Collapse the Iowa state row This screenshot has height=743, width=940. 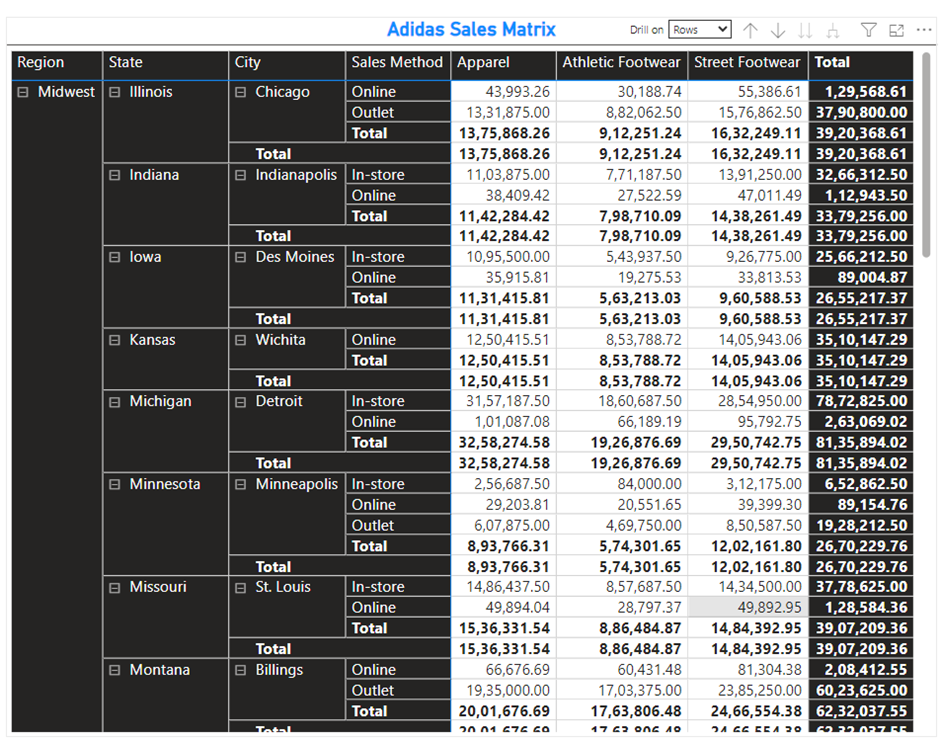[115, 257]
